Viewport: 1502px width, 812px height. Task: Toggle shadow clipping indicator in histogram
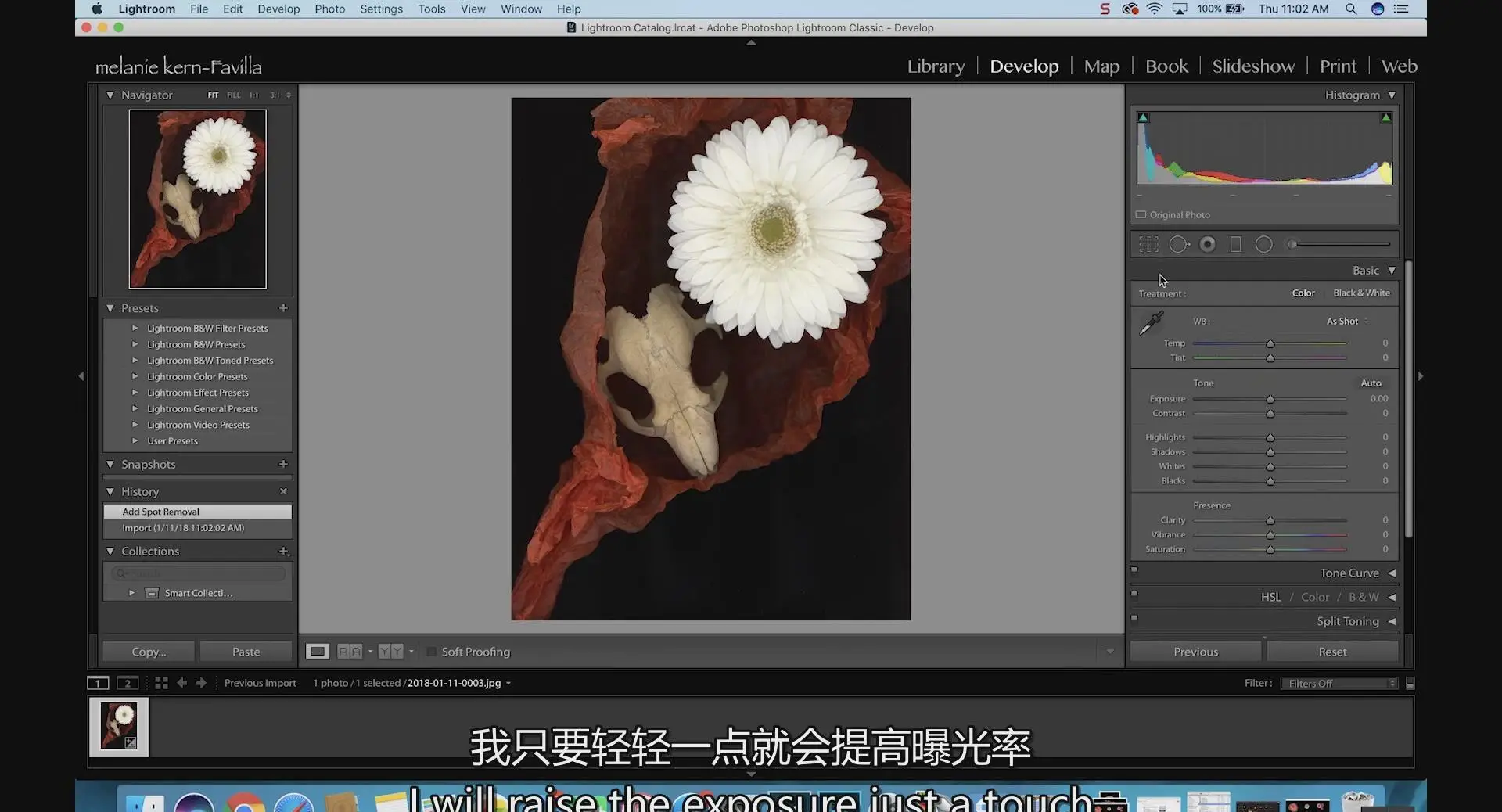pos(1143,117)
